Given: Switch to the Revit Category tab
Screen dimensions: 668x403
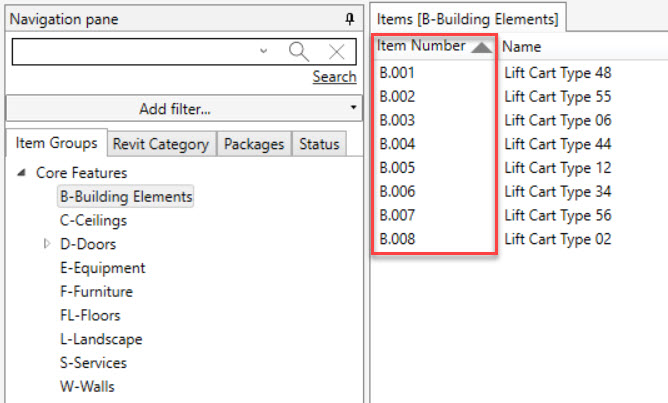Looking at the screenshot, I should pos(161,144).
